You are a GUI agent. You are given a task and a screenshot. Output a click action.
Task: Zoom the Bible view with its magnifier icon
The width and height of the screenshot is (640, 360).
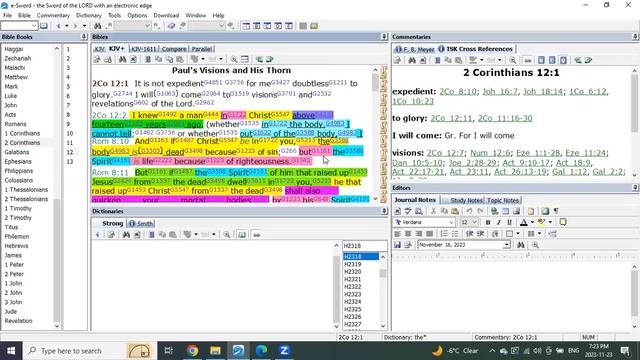coord(234,60)
